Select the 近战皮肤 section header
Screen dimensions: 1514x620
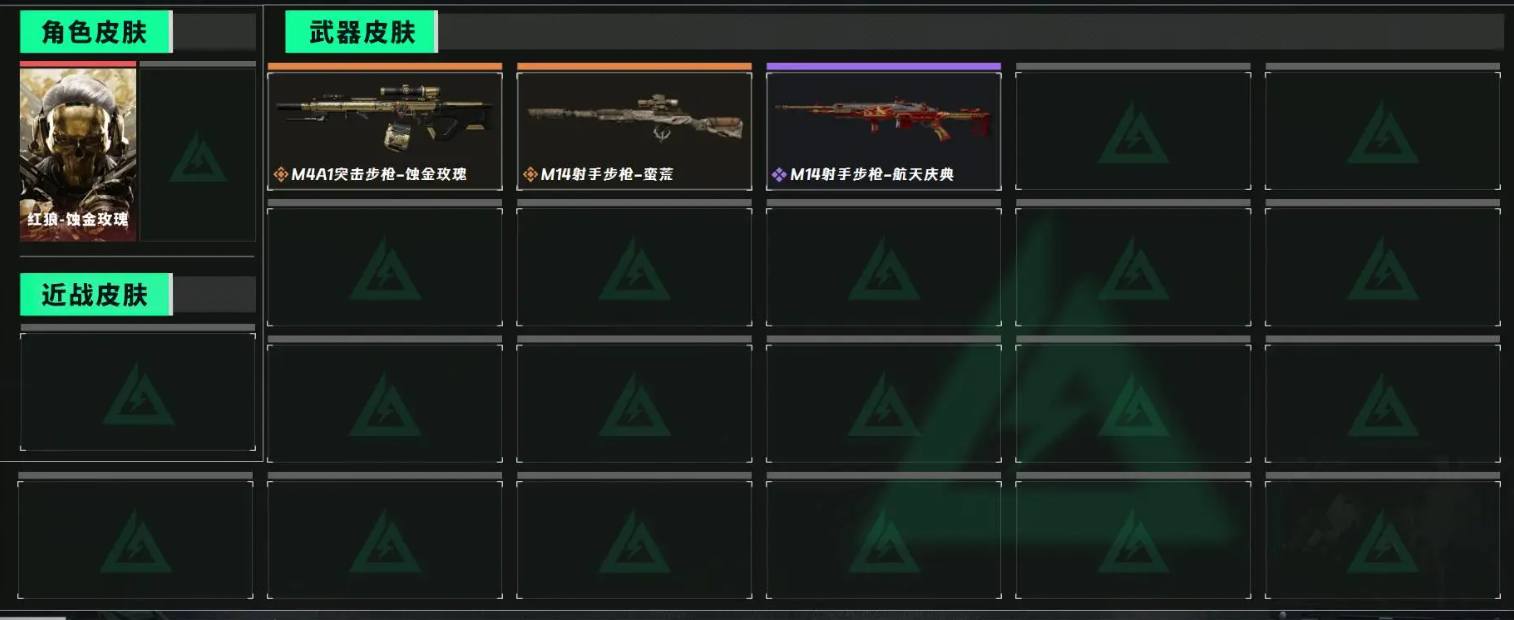(96, 294)
